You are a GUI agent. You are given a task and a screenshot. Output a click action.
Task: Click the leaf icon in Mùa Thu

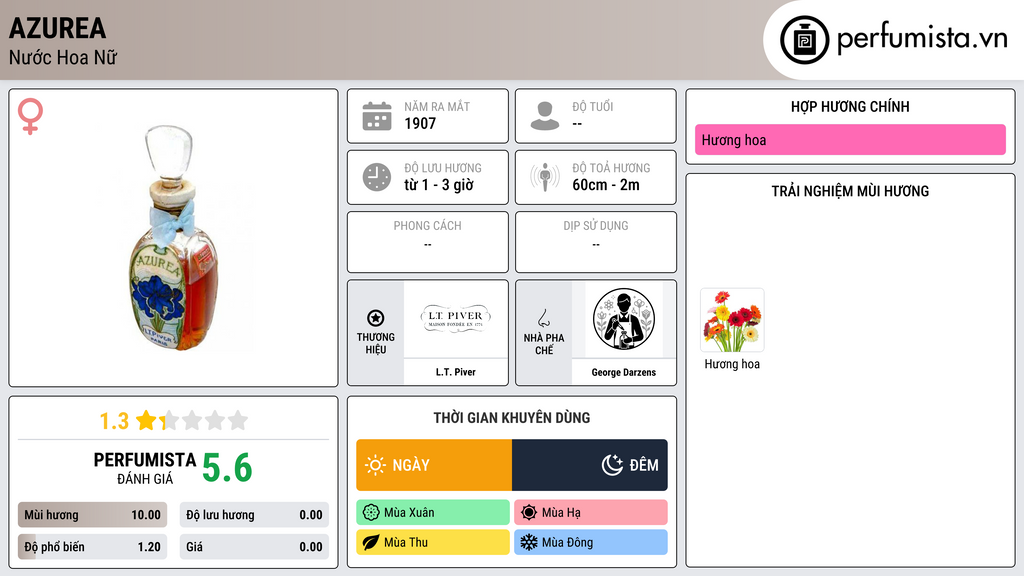click(371, 542)
